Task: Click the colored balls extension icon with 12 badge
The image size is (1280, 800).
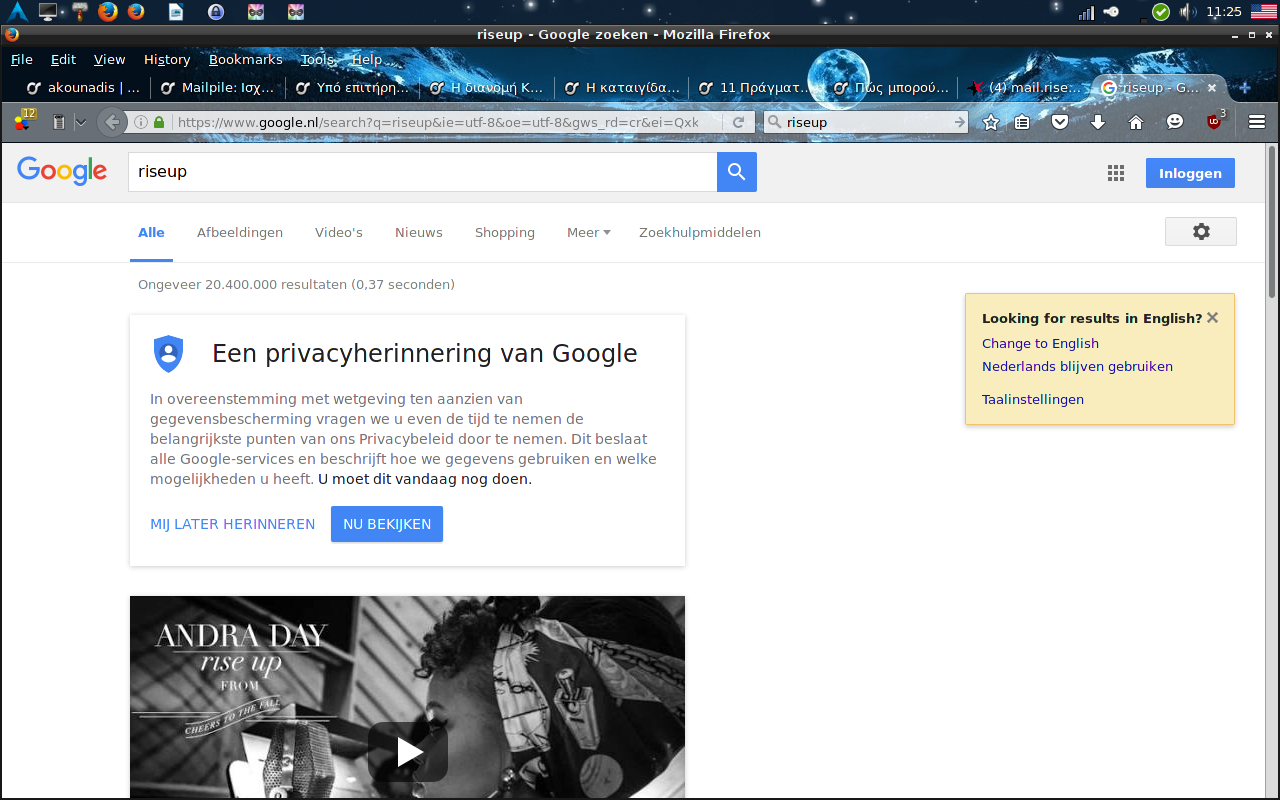Action: [23, 122]
